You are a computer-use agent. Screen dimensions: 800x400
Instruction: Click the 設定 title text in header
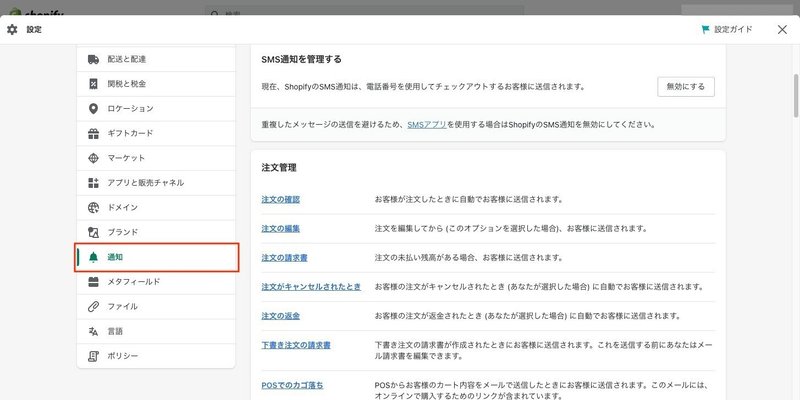click(x=34, y=30)
